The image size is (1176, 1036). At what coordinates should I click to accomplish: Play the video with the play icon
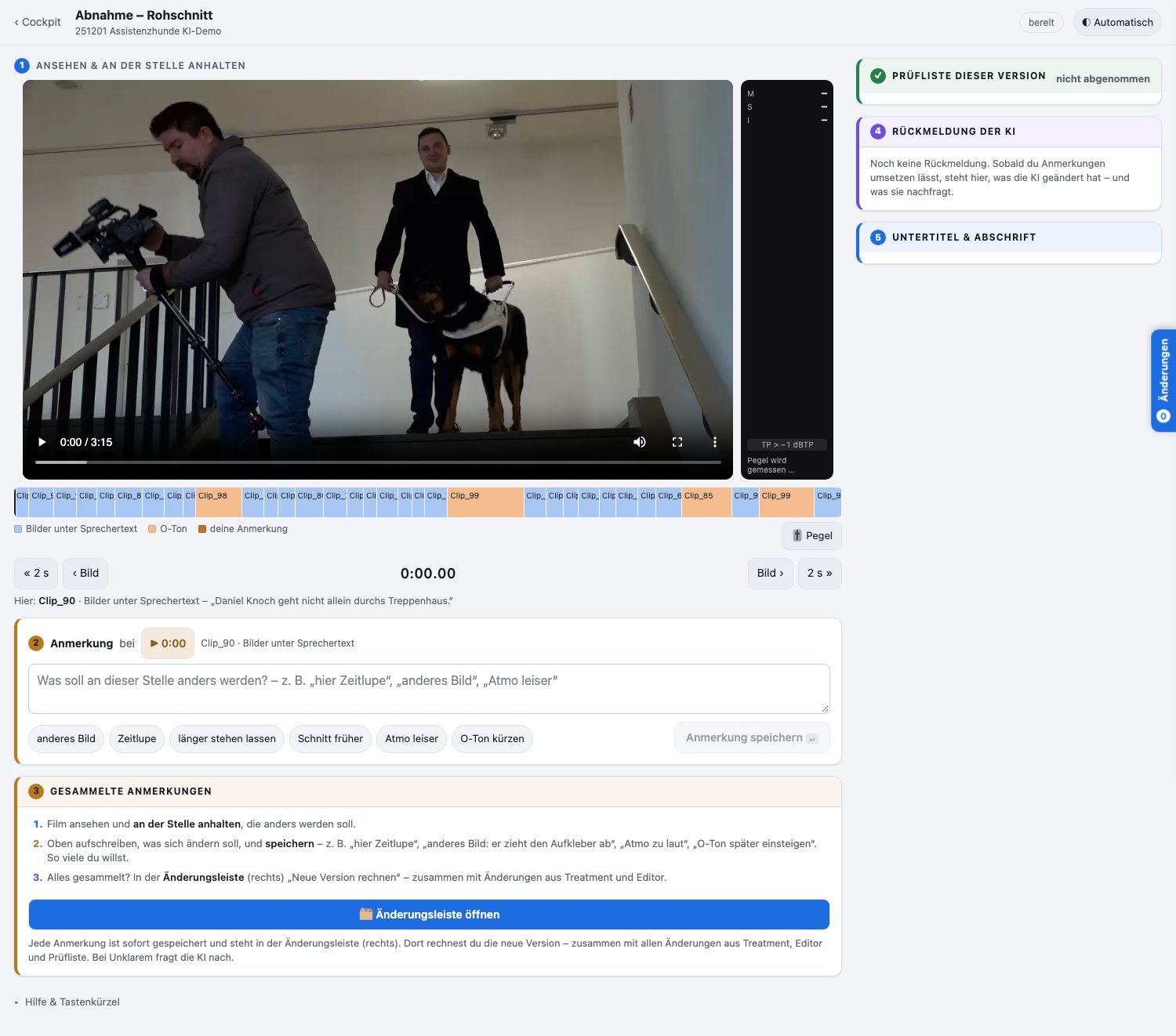click(x=42, y=442)
